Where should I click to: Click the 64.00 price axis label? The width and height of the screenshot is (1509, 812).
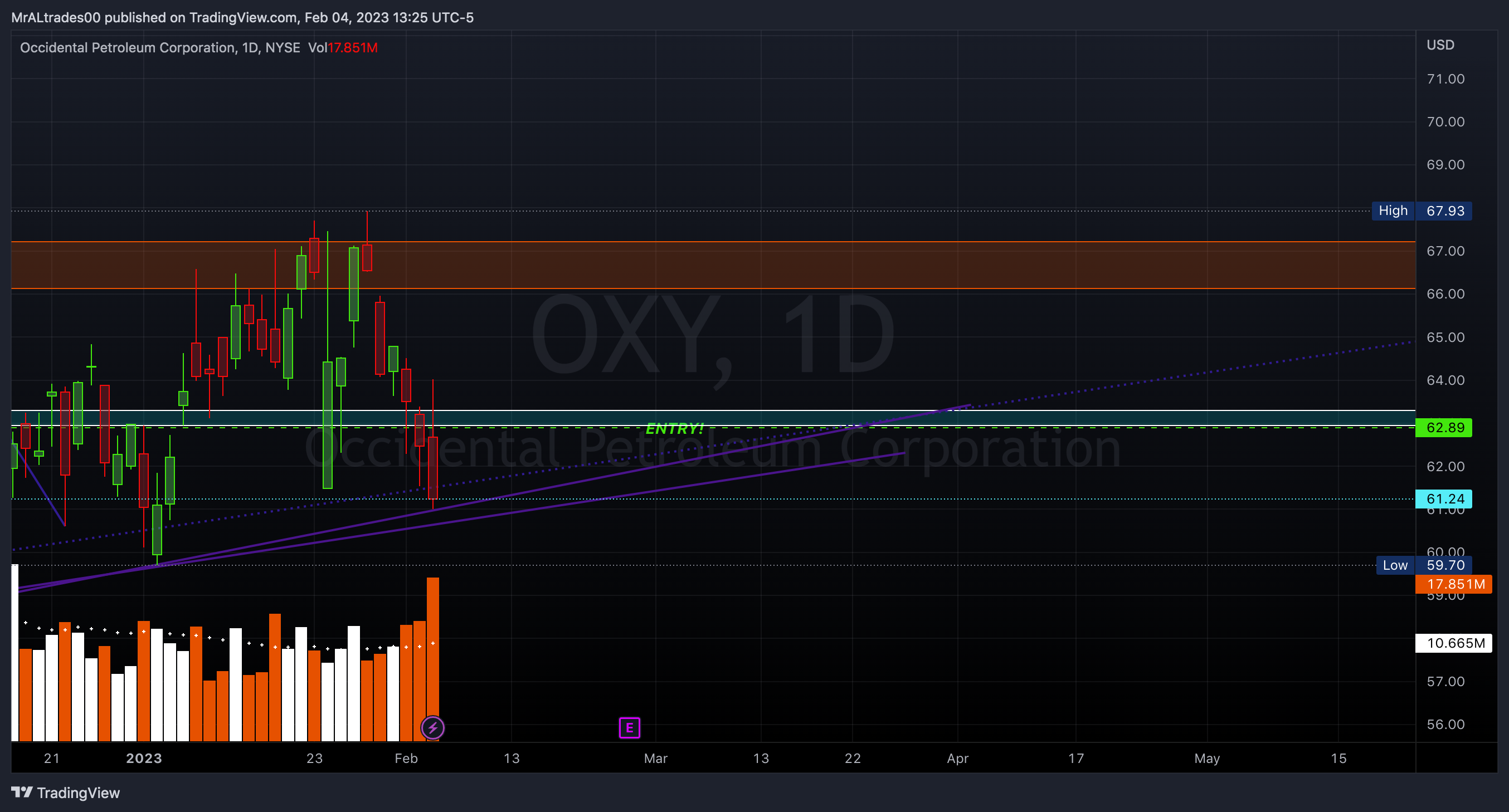(x=1445, y=380)
